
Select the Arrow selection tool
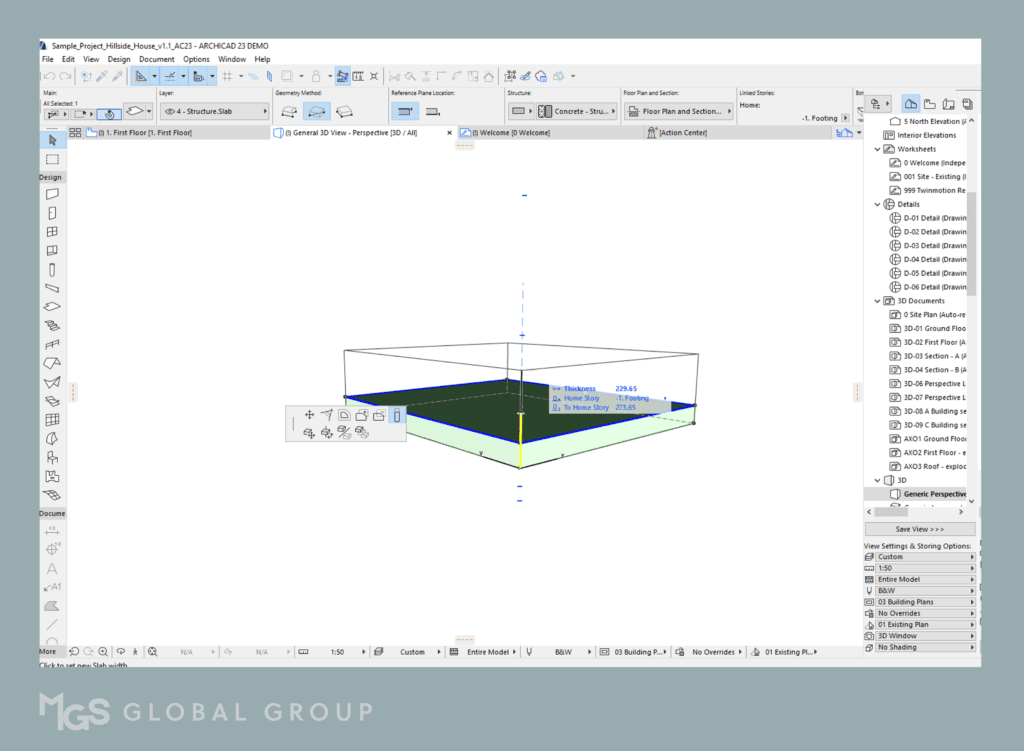(52, 140)
